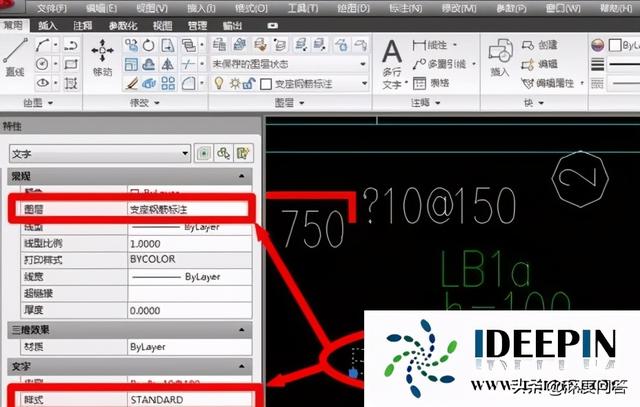Click the 图层 value field 支座钢筋标注
This screenshot has height=407, width=640.
190,209
